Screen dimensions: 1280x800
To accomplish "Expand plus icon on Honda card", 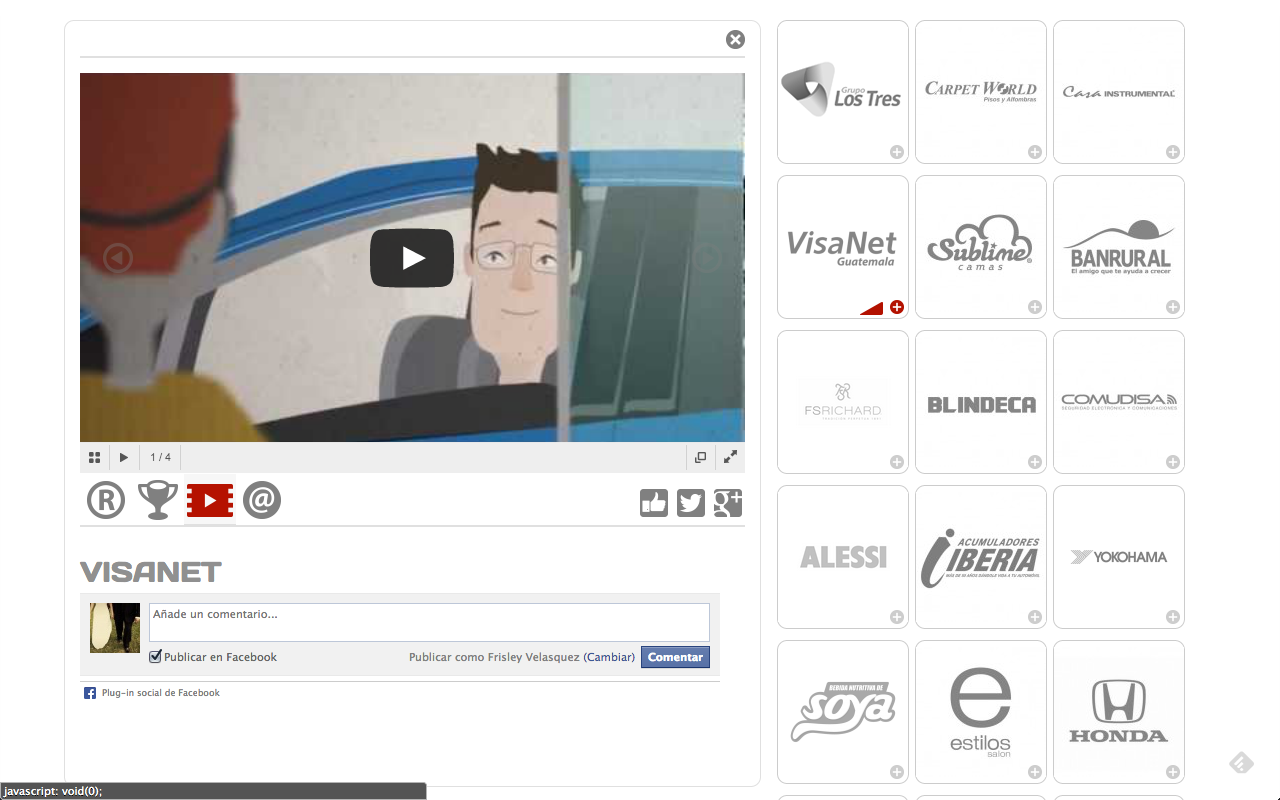I will coord(1173,772).
